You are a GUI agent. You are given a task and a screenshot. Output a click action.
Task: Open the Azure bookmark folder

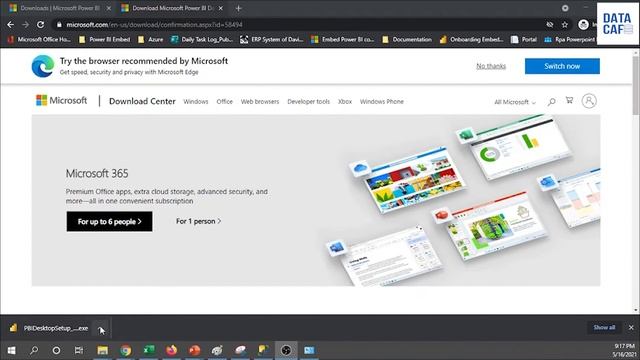(x=151, y=40)
